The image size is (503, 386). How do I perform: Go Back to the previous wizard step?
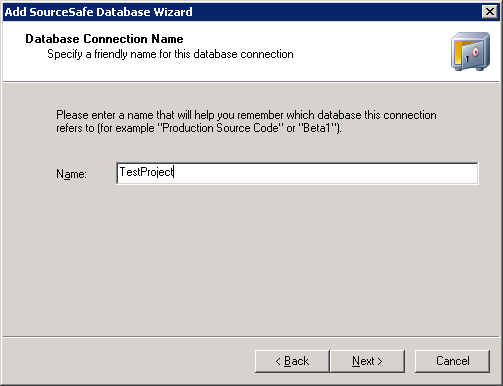pos(292,361)
